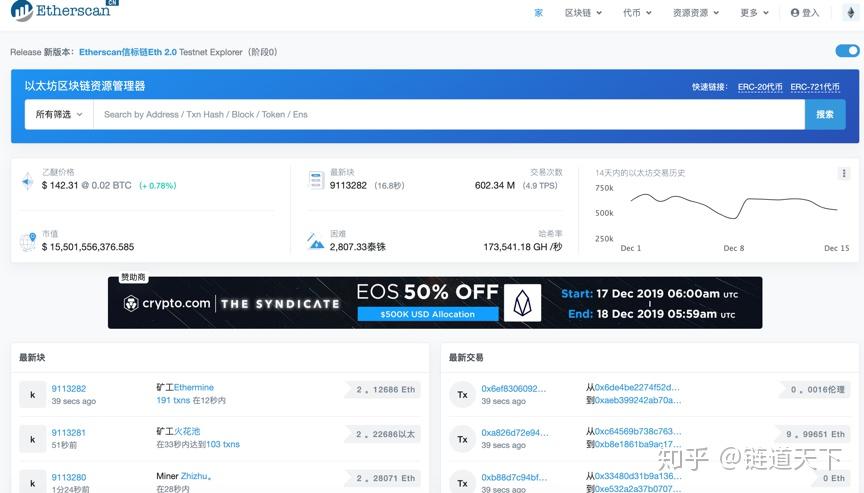Open the 所有筛选 filter dropdown
Viewport: 864px width, 493px height.
click(59, 115)
